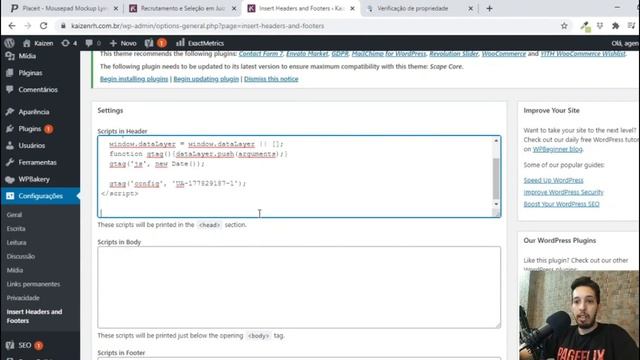640x360 pixels.
Task: Close the Insert Headers and Footers tab
Action: coord(352,8)
